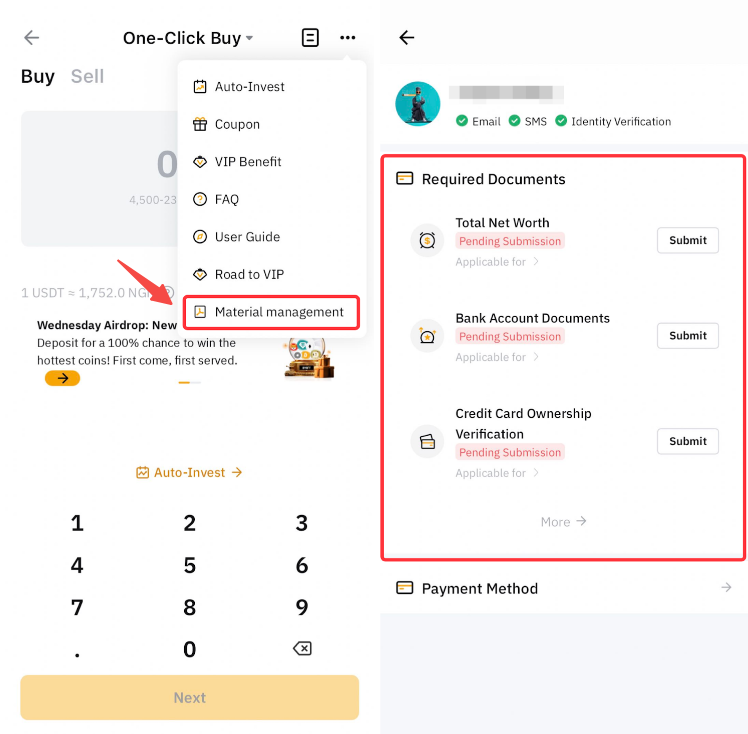Click the Credit Card Ownership card icon
Viewport: 748px width, 734px height.
[427, 442]
